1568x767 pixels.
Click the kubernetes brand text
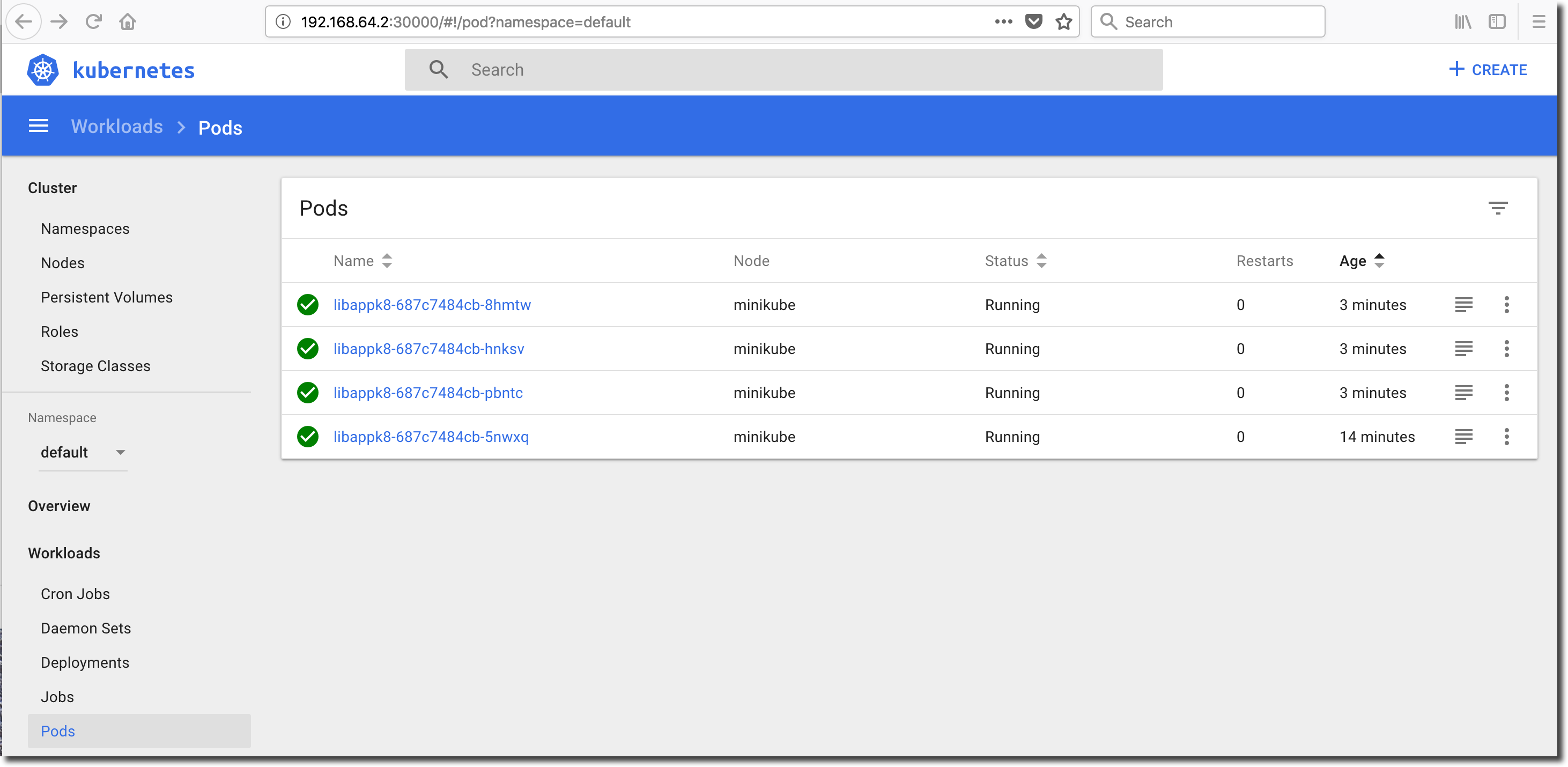tap(134, 70)
